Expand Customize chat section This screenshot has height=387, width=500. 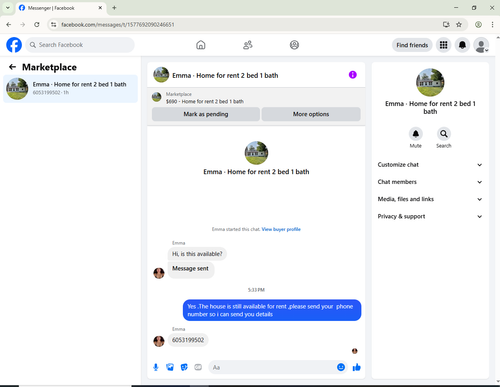click(430, 165)
